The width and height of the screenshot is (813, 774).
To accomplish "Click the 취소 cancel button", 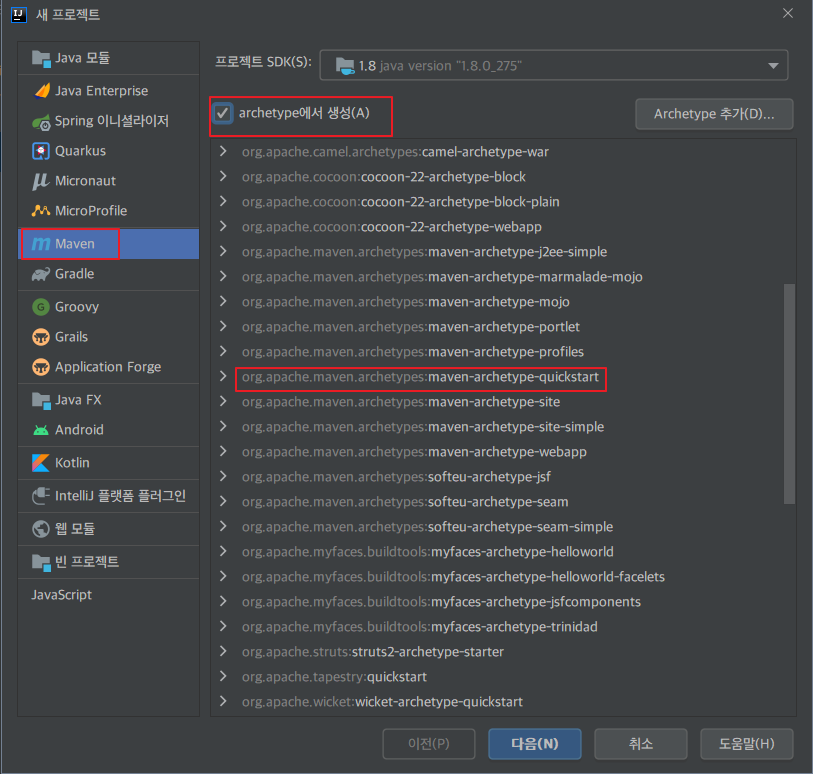I will coord(641,744).
